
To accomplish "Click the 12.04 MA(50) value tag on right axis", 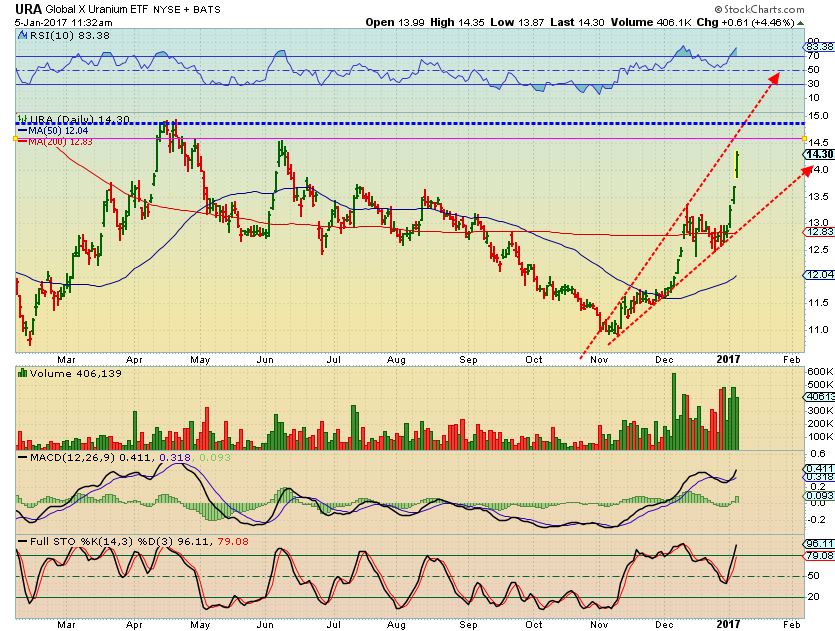I will tap(819, 274).
